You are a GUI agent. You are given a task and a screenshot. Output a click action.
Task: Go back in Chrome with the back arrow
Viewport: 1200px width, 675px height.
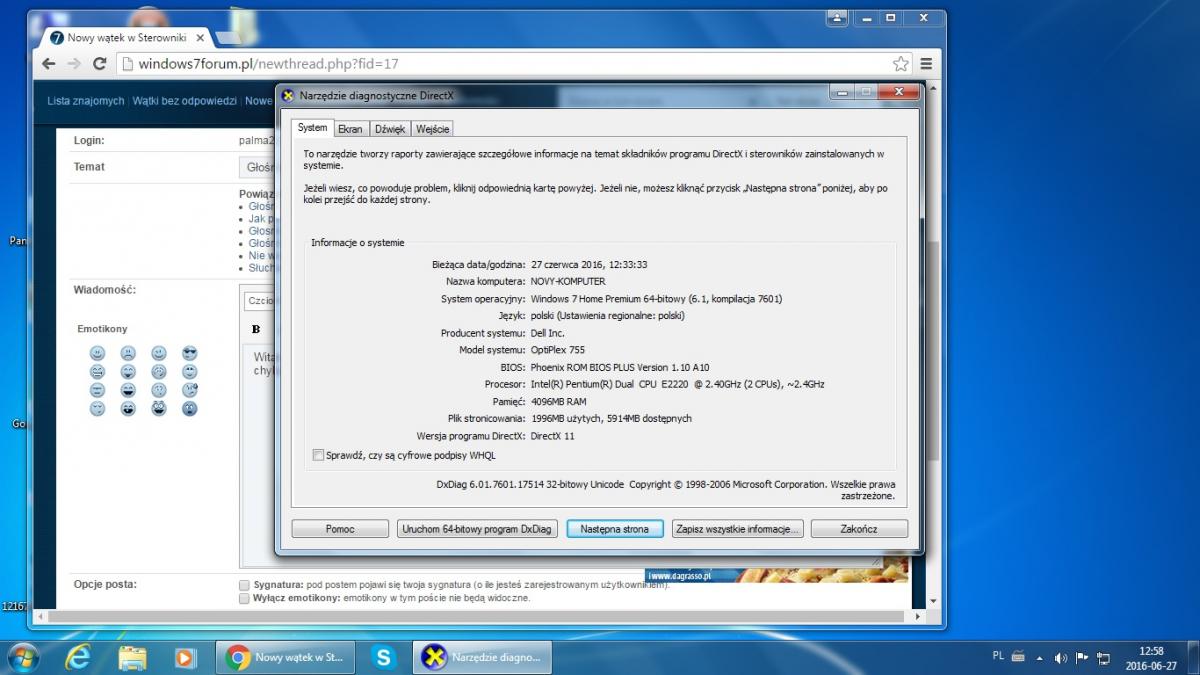(49, 63)
